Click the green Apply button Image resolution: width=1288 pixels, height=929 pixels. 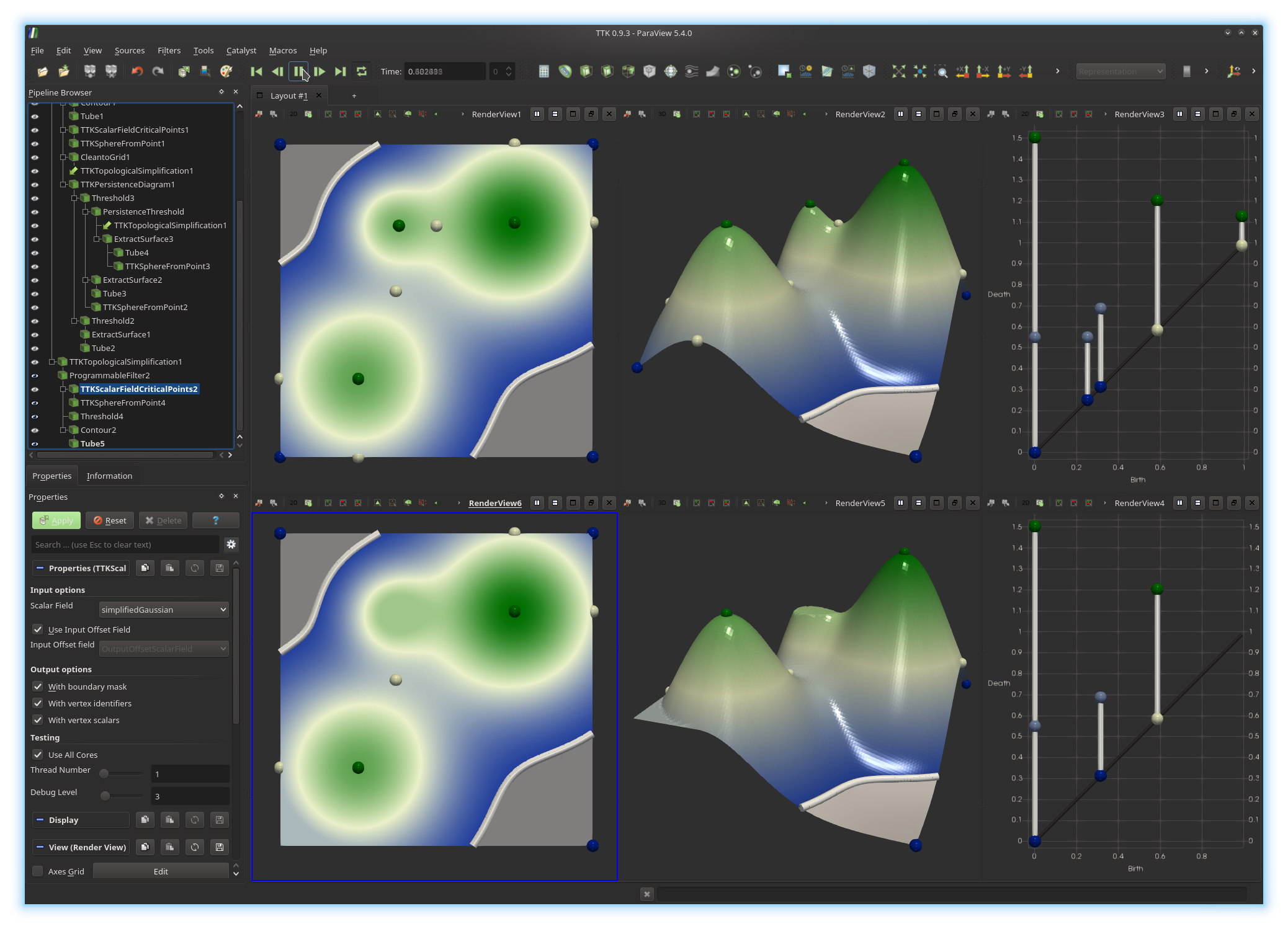56,520
